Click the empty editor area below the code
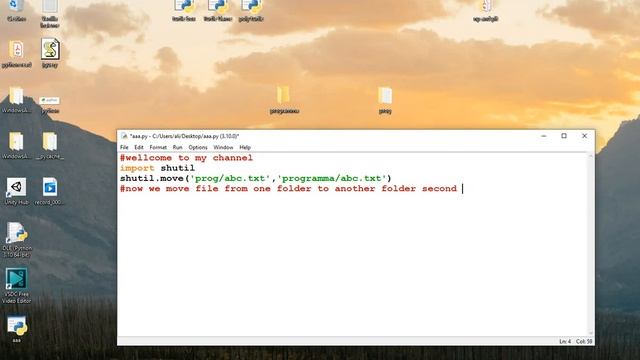The width and height of the screenshot is (640, 360). (353, 265)
